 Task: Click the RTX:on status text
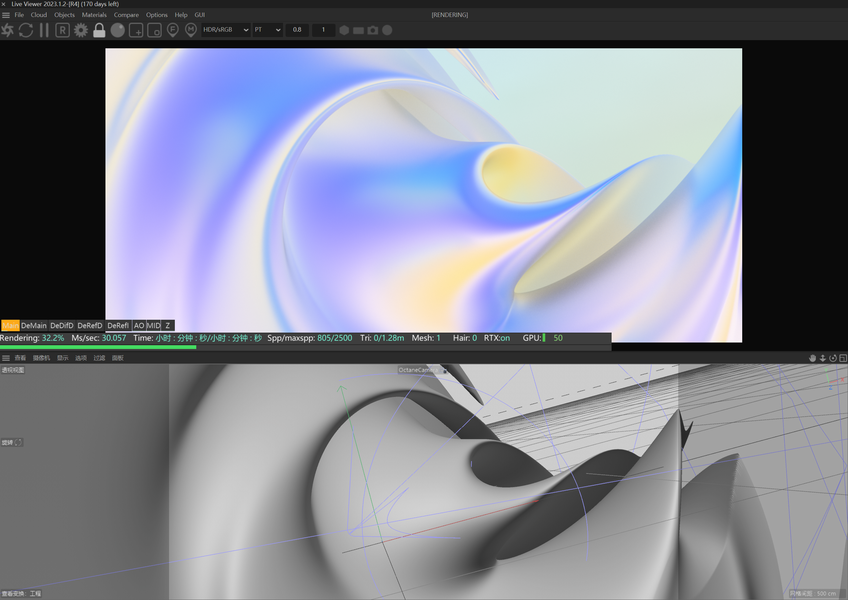pos(496,338)
